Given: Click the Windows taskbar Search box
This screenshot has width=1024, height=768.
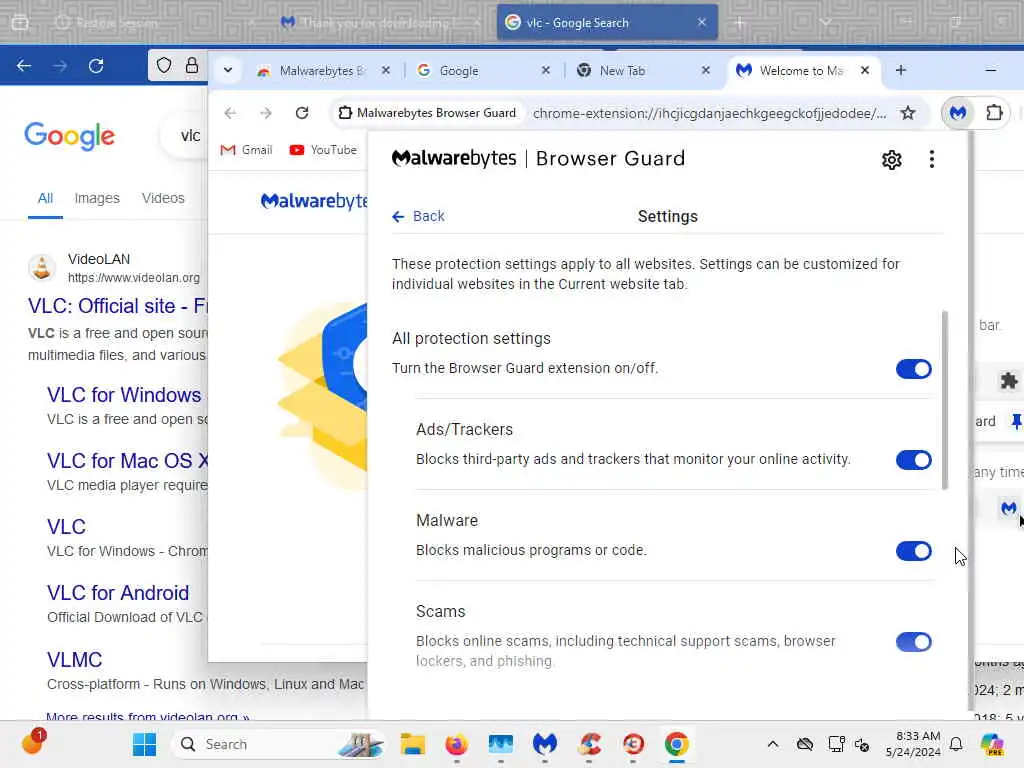Looking at the screenshot, I should click(276, 744).
